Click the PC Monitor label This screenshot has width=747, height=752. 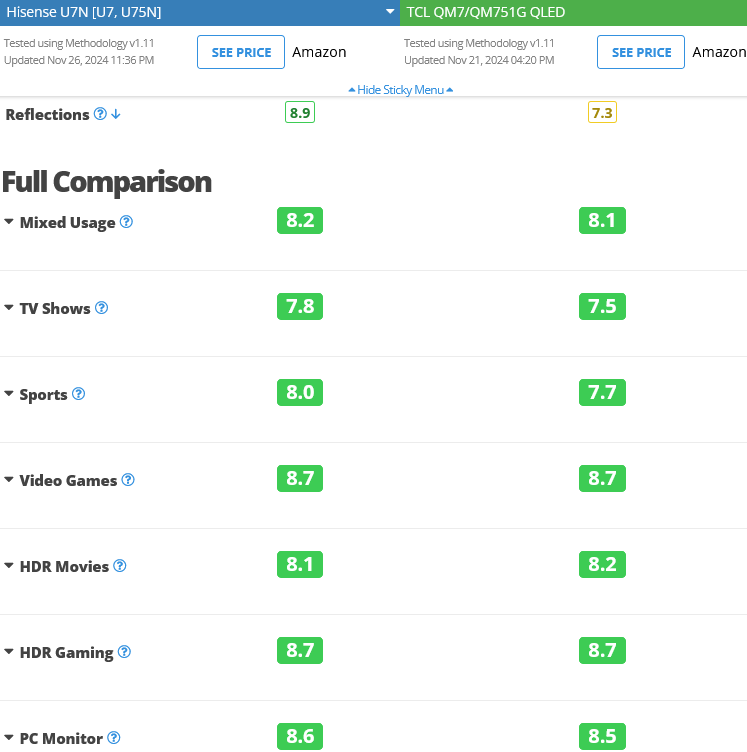click(x=61, y=739)
